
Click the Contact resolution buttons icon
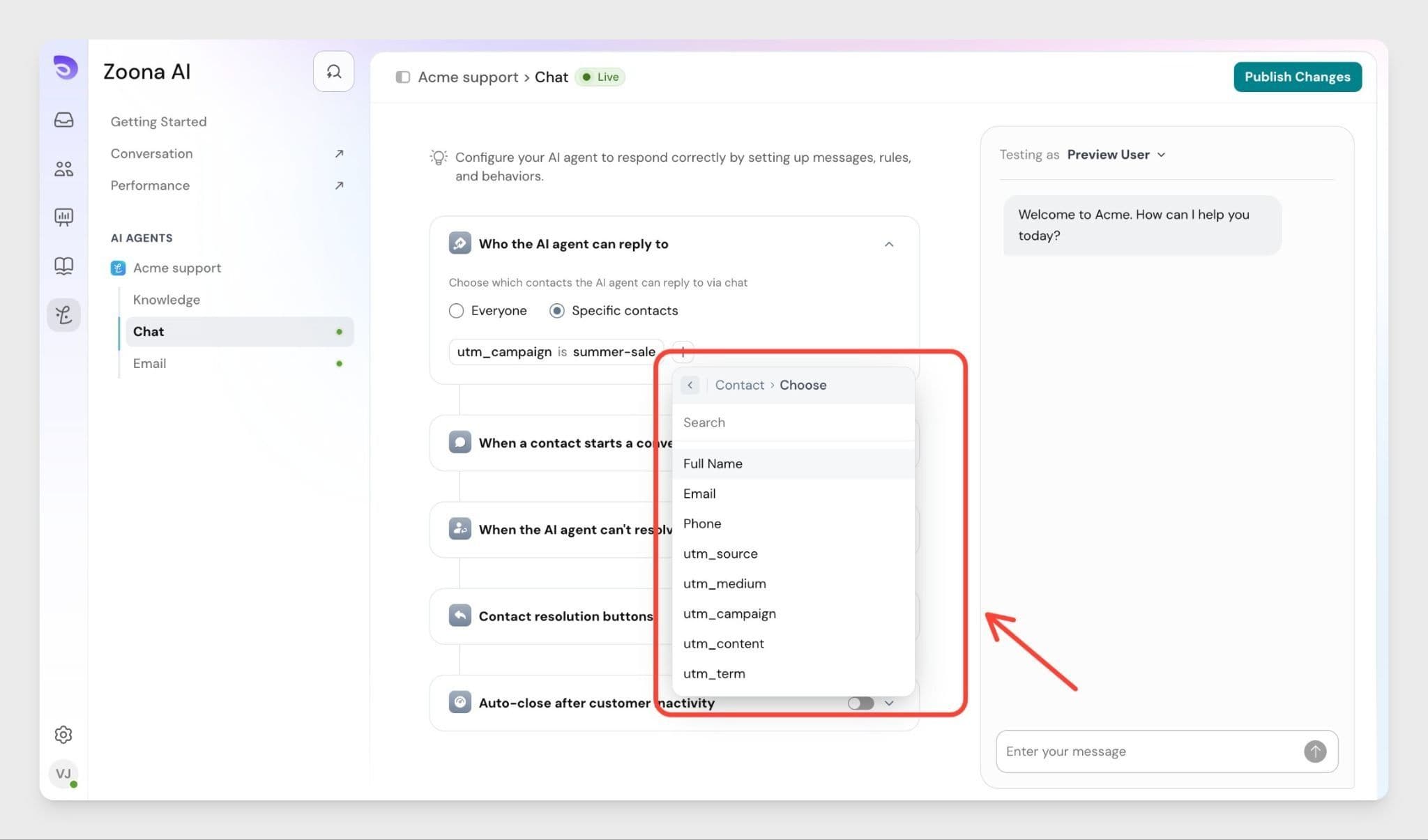[459, 616]
